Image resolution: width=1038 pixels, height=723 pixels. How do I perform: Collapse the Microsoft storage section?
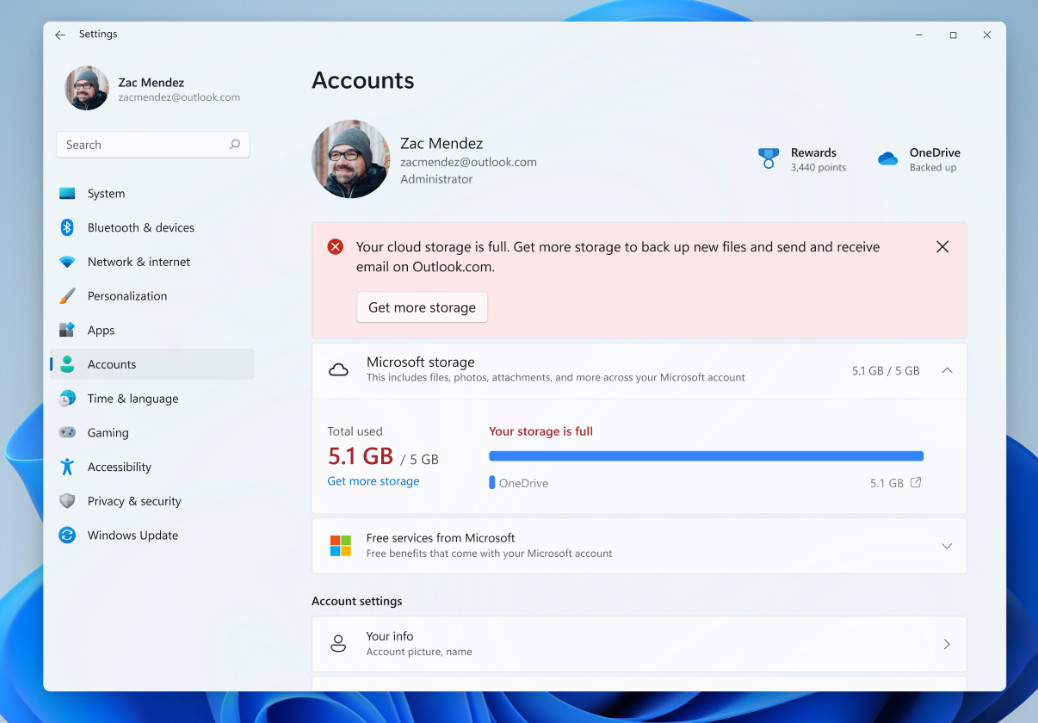947,371
